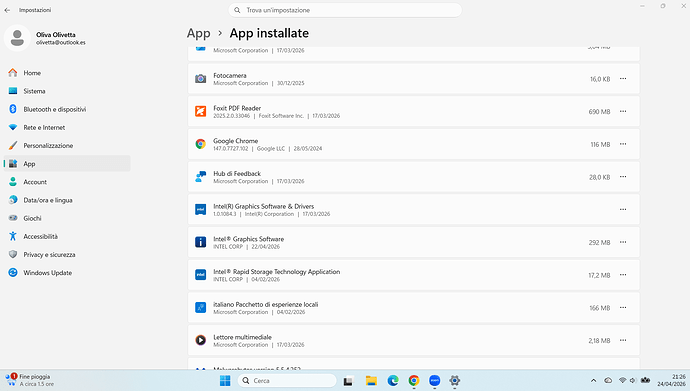The width and height of the screenshot is (690, 391).
Task: Click the taskbar Cerca search box
Action: point(287,380)
